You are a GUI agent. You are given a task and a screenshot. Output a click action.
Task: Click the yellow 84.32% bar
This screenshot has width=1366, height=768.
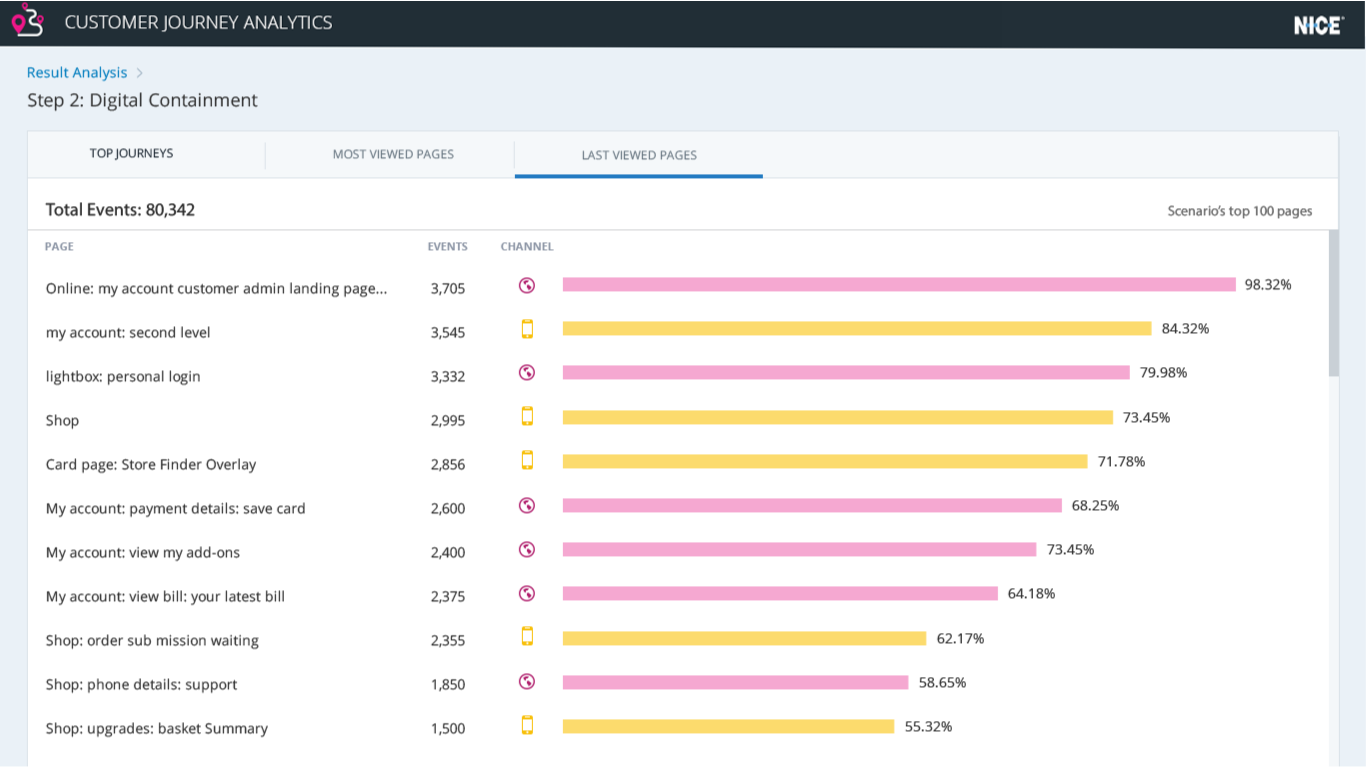click(x=857, y=329)
